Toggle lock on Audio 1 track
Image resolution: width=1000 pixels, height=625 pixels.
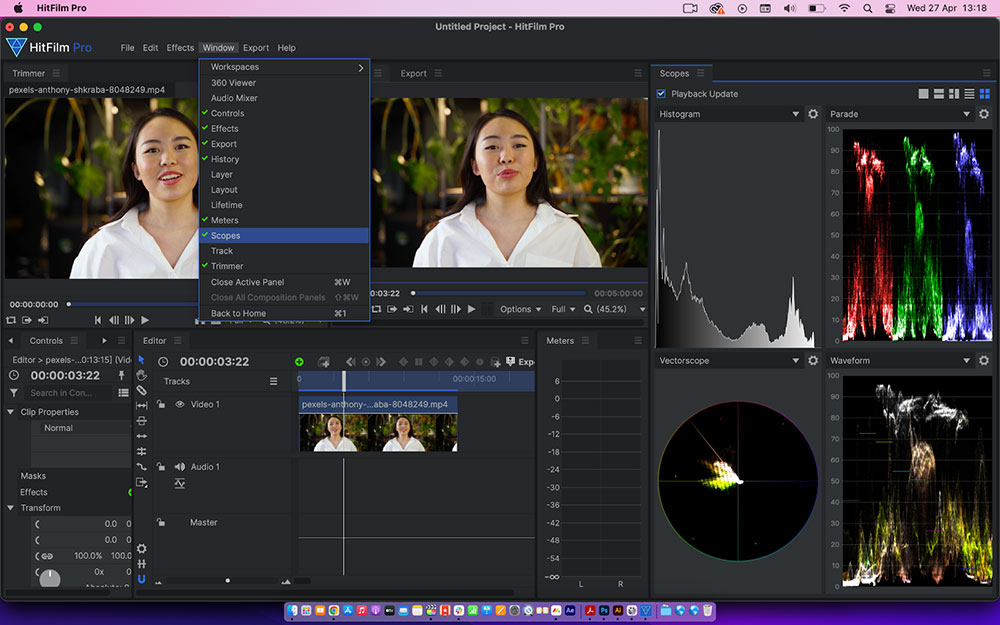click(x=161, y=467)
